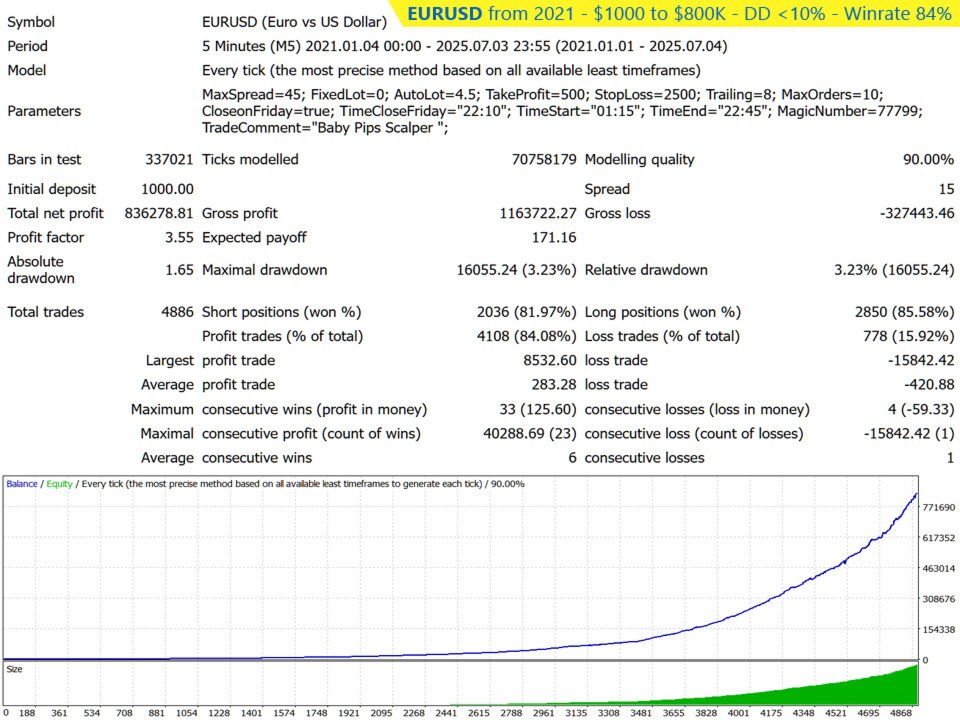Viewport: 960px width, 720px height.
Task: Click the Absolute drawdown value 1.65
Action: [179, 270]
